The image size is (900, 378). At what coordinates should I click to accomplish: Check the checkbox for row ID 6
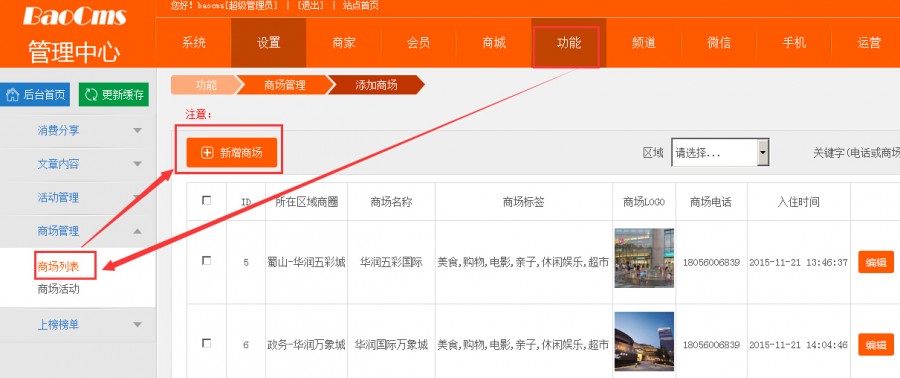pyautogui.click(x=207, y=344)
